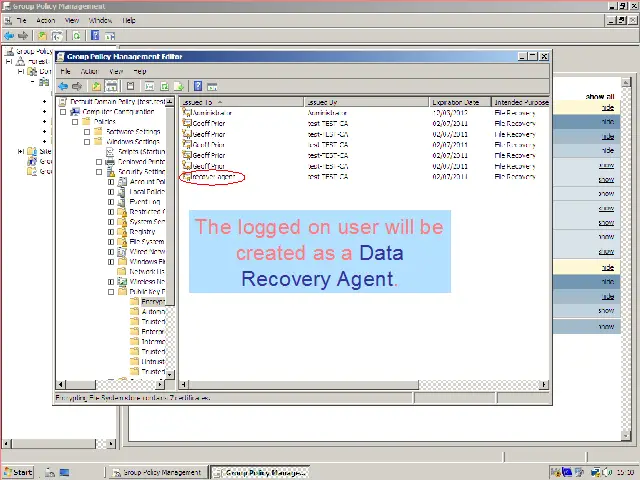Viewport: 640px width, 480px height.
Task: Click Refresh icon in Editor toolbar
Action: click(x=164, y=86)
